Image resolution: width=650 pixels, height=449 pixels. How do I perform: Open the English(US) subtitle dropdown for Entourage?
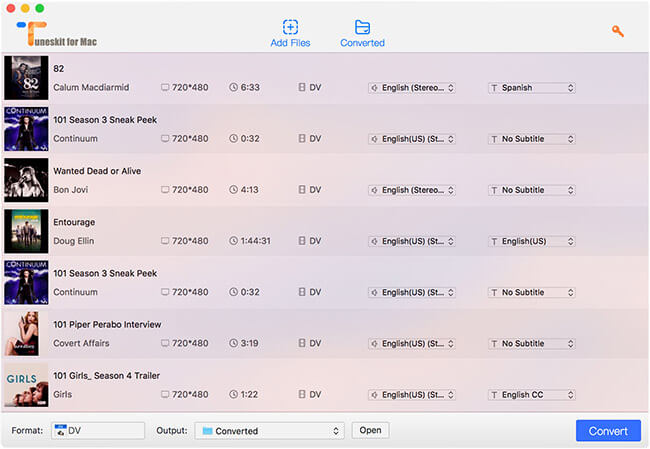[x=531, y=241]
